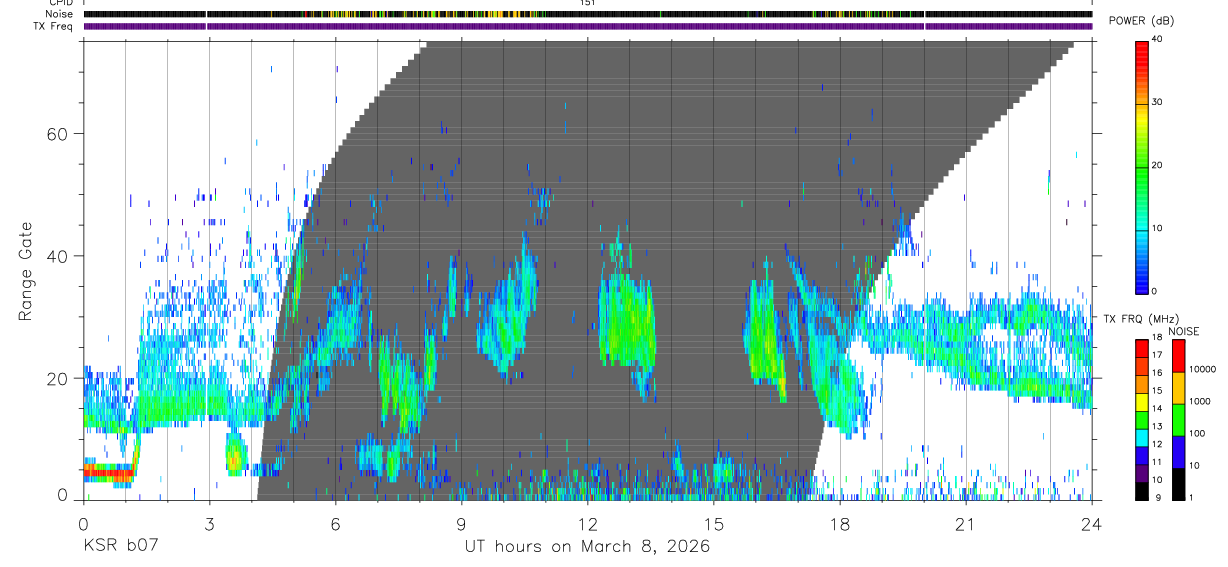The height and width of the screenshot is (567, 1228).
Task: Pick the green 13-14 MHz frequency swatch
Action: pyautogui.click(x=1142, y=420)
